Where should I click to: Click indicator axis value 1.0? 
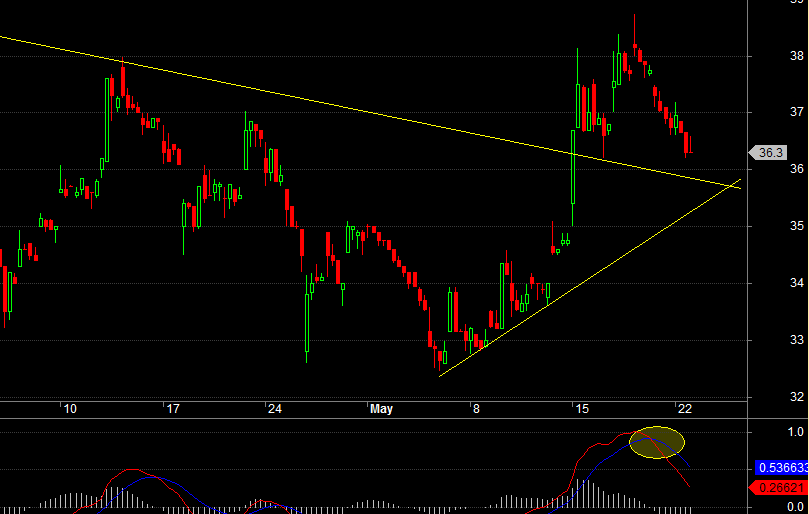click(x=796, y=432)
